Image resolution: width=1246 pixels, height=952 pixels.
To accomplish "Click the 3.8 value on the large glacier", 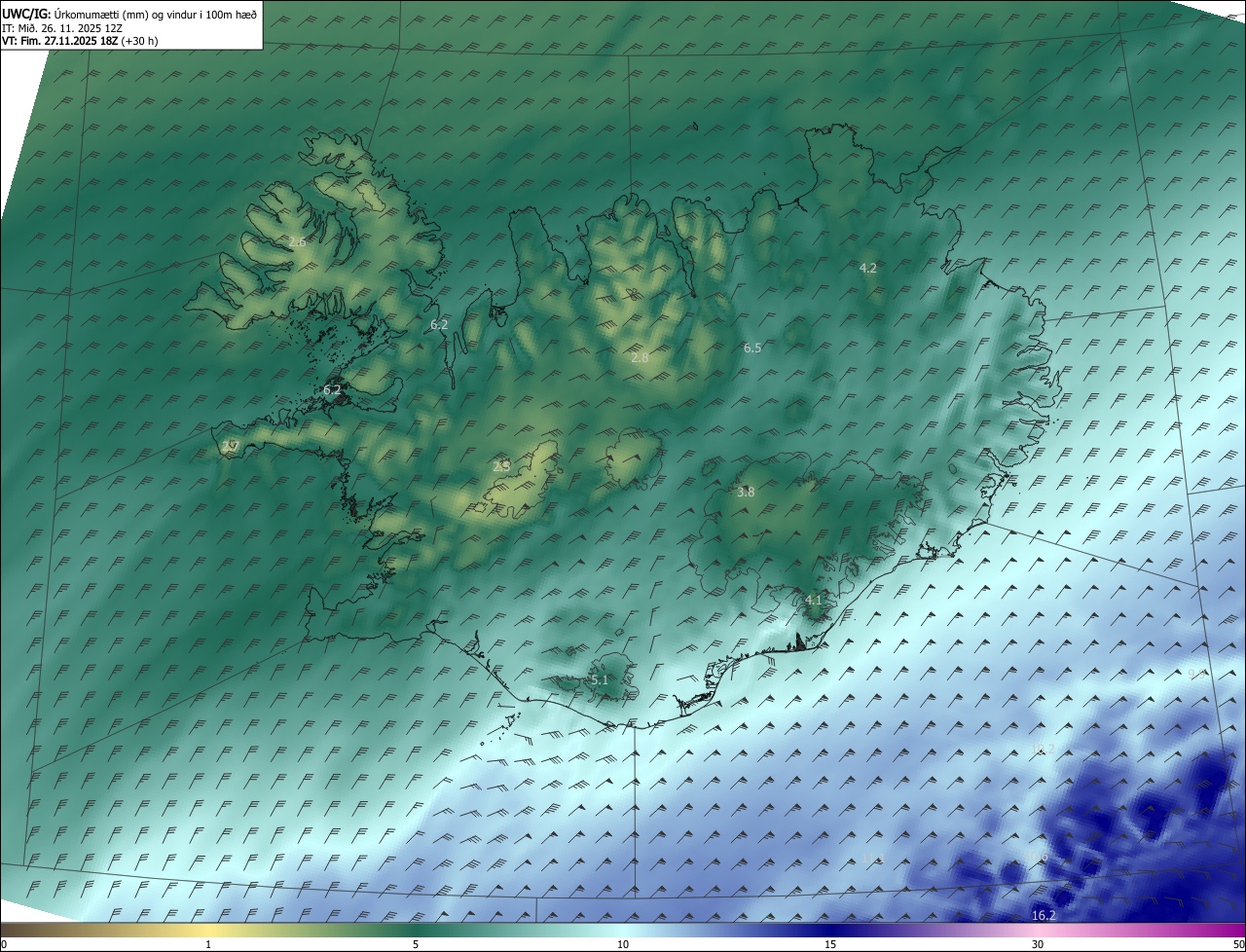I will tap(746, 492).
